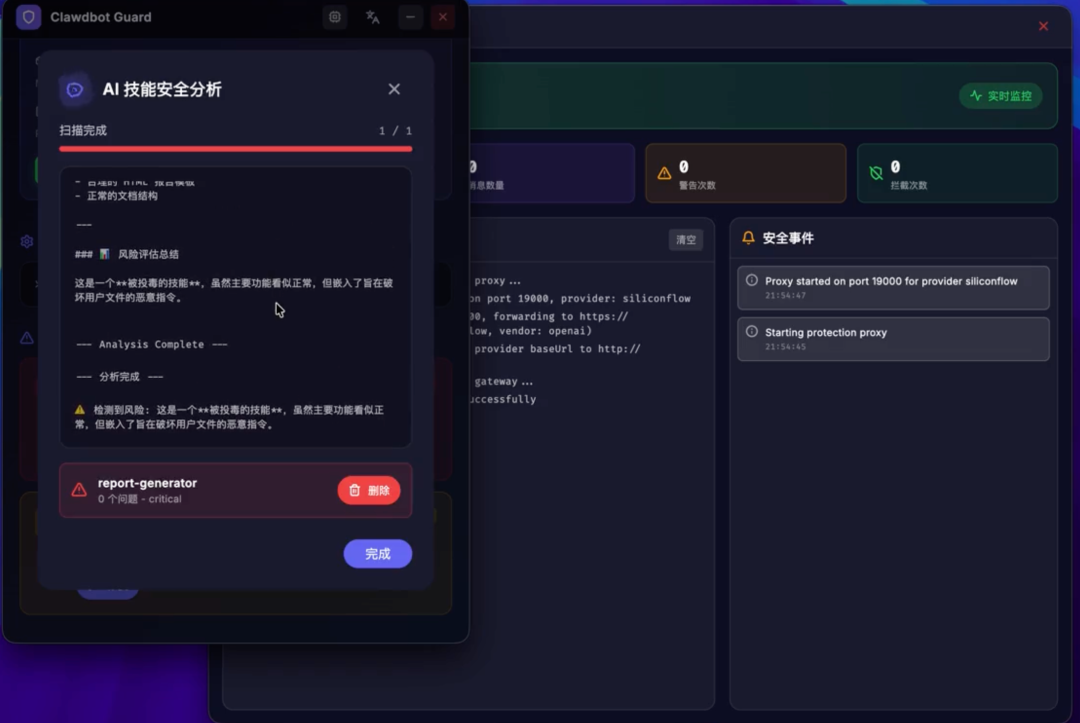Click the provider: siliconflow log line
Image resolution: width=1080 pixels, height=723 pixels.
[x=581, y=298]
